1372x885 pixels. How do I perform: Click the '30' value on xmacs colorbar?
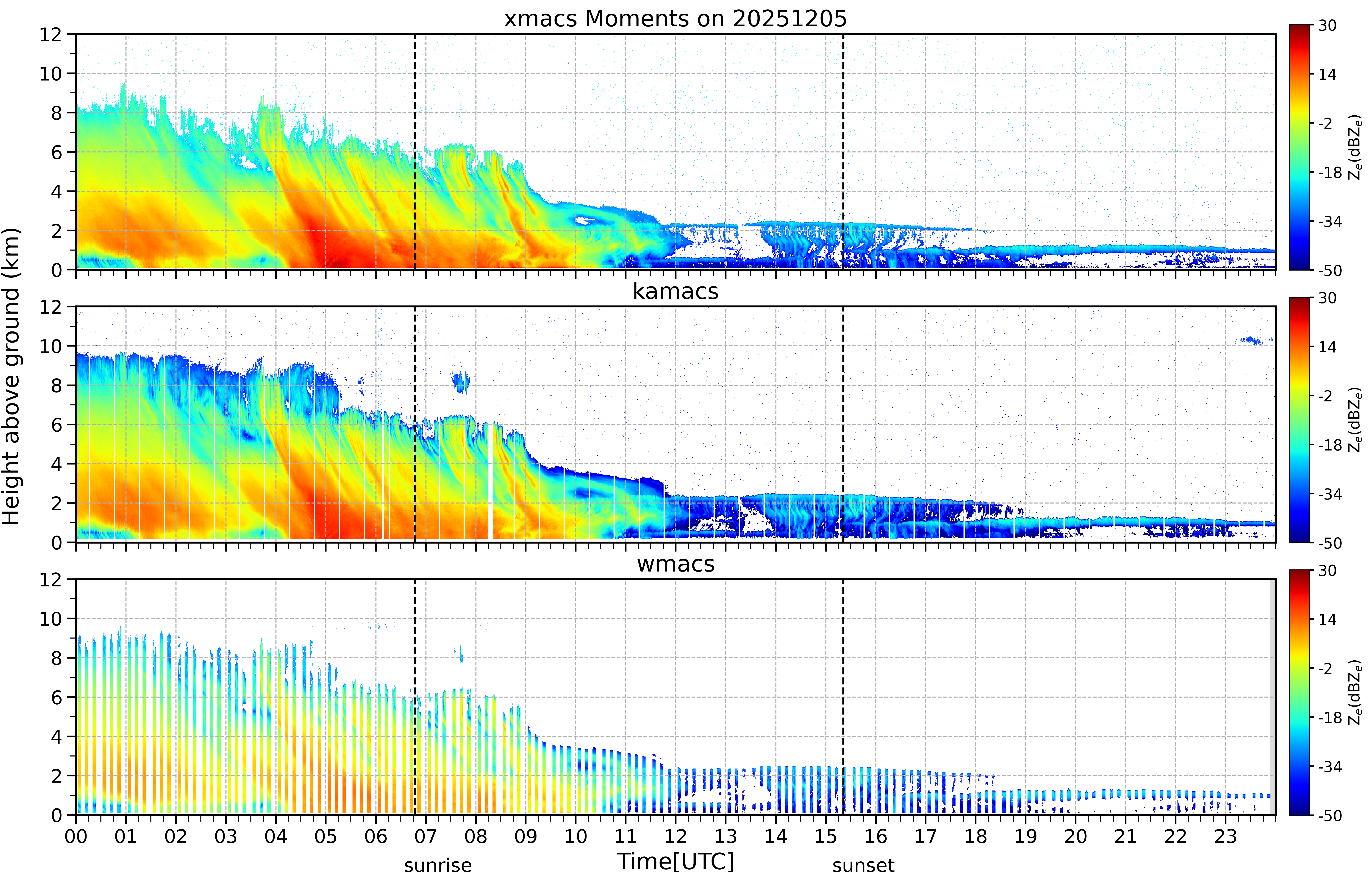1327,25
